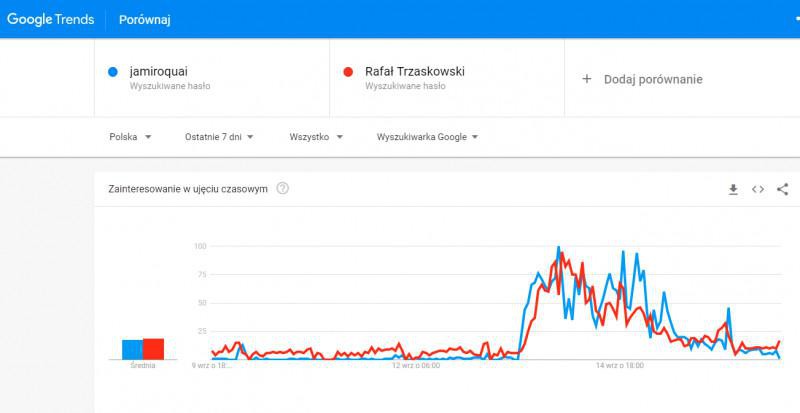Open the Ostatnie 7 dni time range dropdown
This screenshot has width=800, height=413.
(x=219, y=137)
